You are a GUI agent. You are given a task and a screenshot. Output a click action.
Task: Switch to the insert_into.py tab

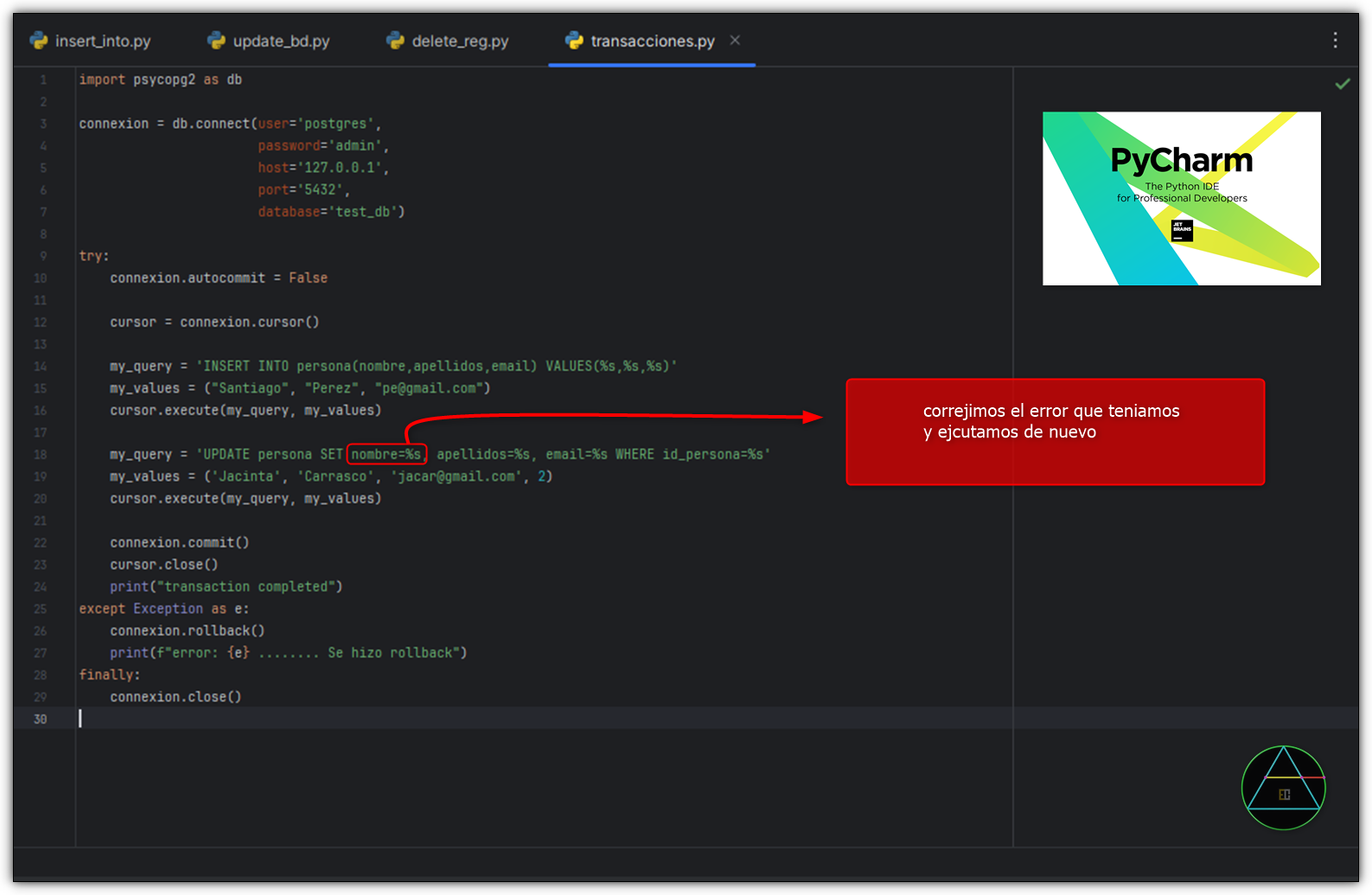pos(90,41)
